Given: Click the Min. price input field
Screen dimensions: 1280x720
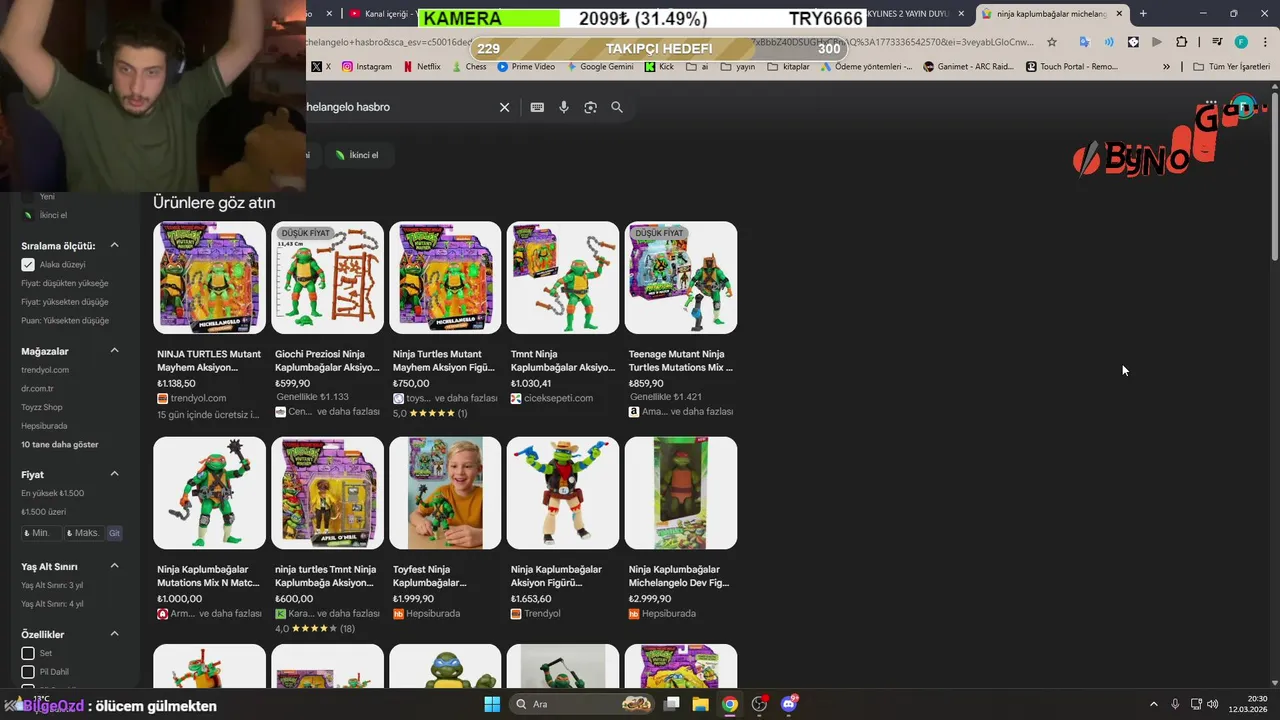Looking at the screenshot, I should coord(40,533).
